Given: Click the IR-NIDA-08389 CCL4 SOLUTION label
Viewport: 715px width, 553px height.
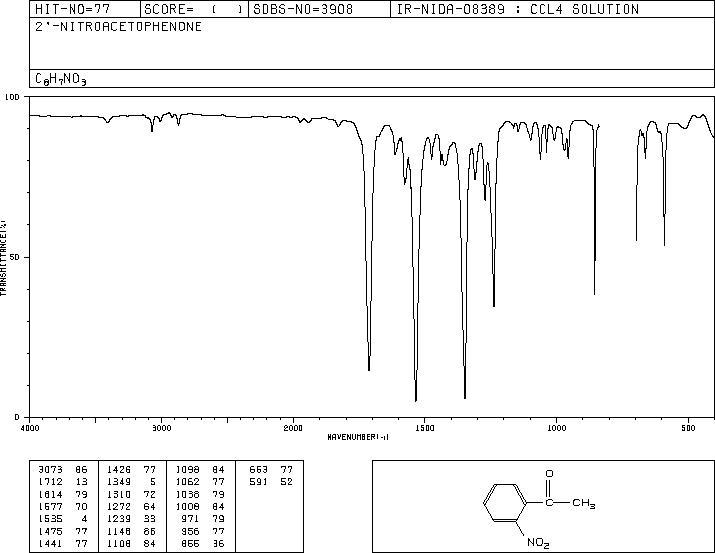Looking at the screenshot, I should click(518, 9).
